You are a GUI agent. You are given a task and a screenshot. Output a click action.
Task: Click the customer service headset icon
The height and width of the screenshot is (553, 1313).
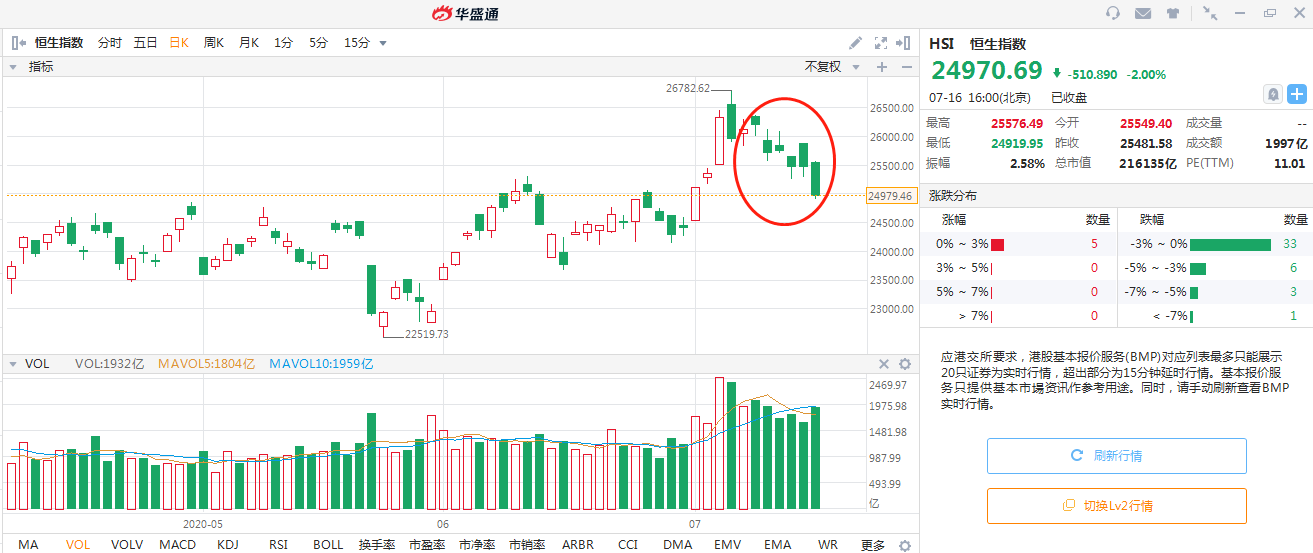(1113, 13)
